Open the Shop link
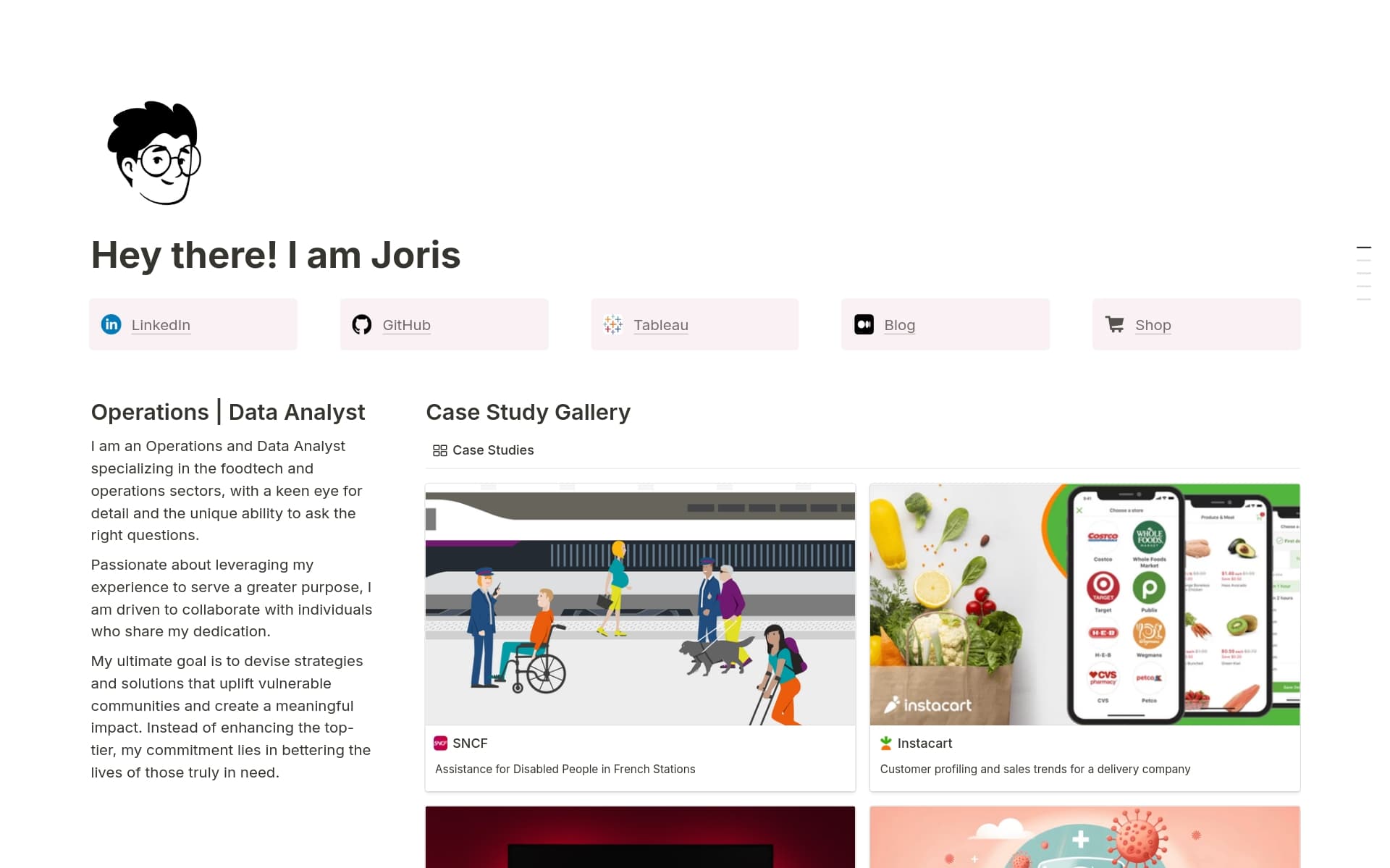This screenshot has height=868, width=1390. pos(1153,325)
